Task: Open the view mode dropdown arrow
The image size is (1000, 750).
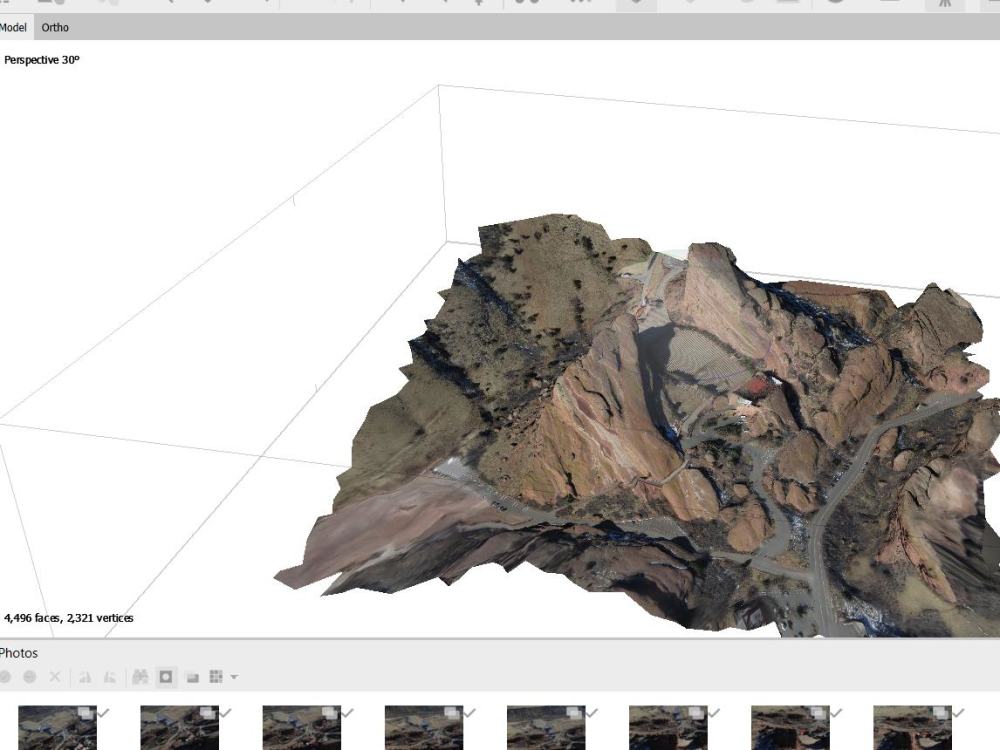Action: click(x=234, y=677)
